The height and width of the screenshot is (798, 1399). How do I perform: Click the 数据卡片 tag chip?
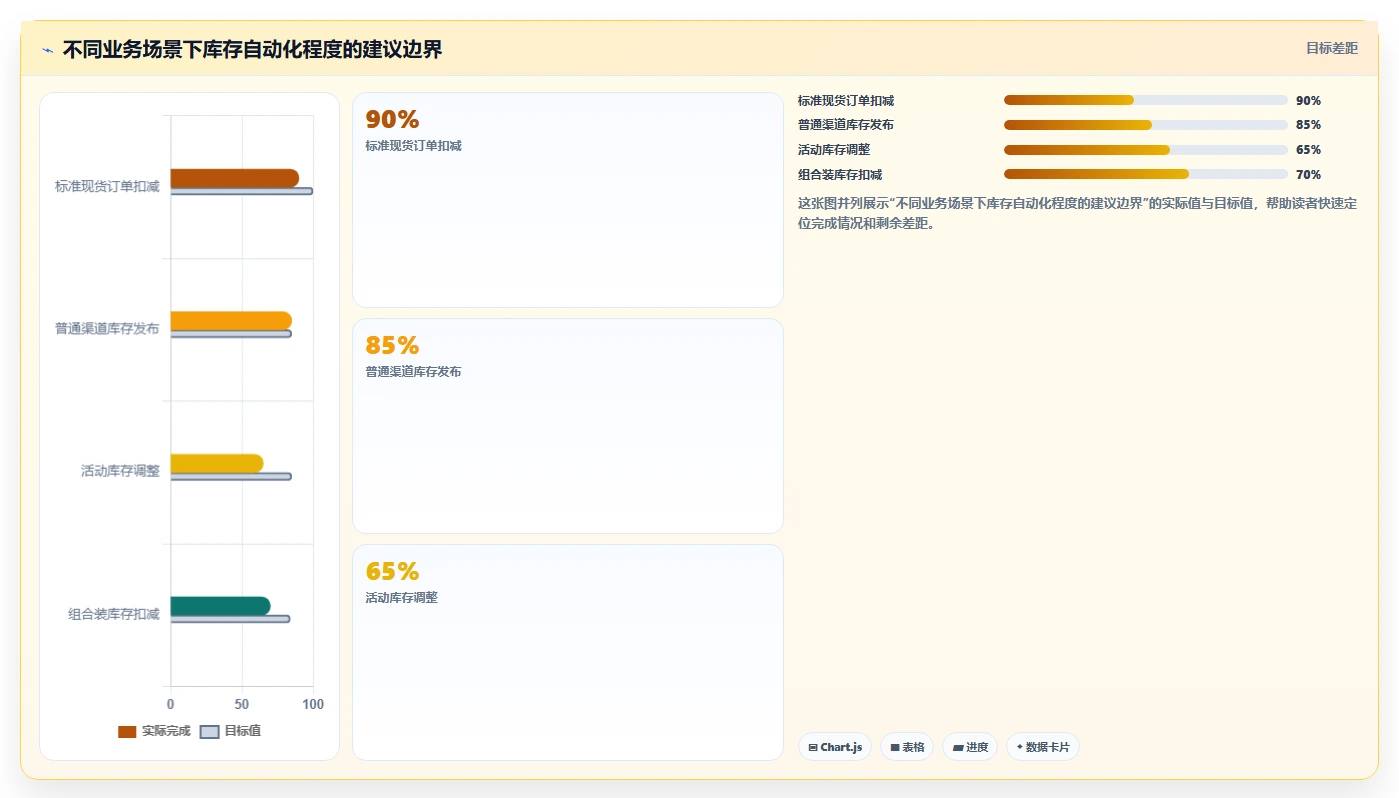pyautogui.click(x=1043, y=747)
